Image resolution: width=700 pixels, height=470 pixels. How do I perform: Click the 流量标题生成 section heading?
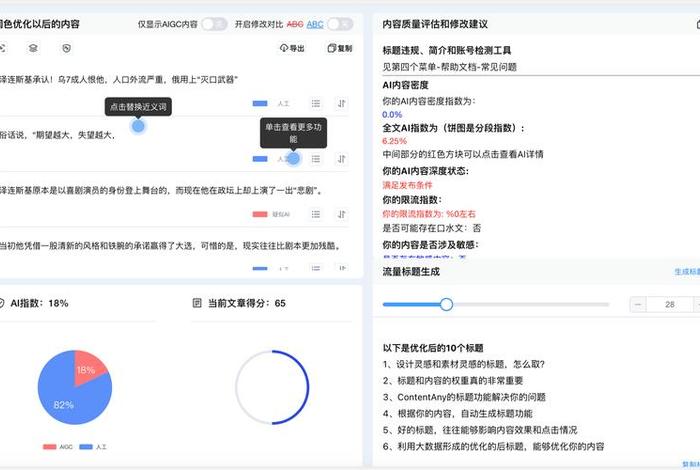coord(411,271)
